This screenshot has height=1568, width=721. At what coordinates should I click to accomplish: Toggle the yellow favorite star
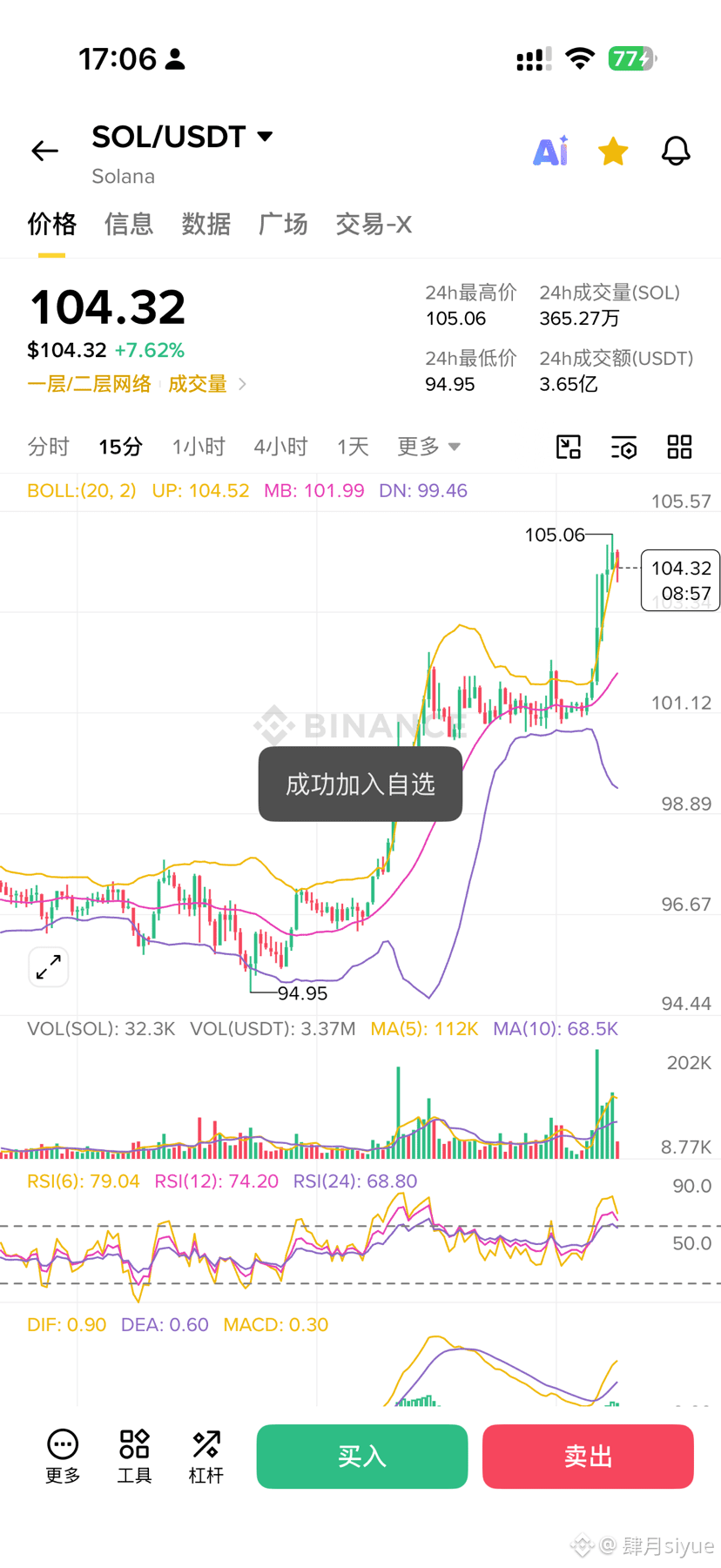[x=613, y=151]
